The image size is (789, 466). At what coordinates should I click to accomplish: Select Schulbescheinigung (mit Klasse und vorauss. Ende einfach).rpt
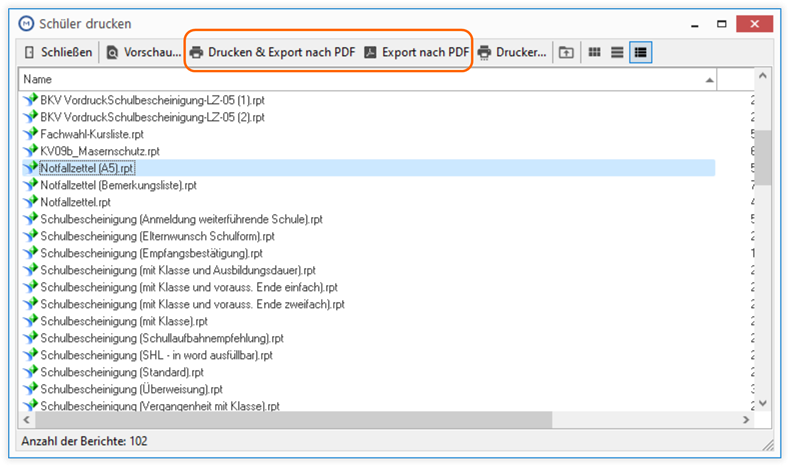pos(189,287)
